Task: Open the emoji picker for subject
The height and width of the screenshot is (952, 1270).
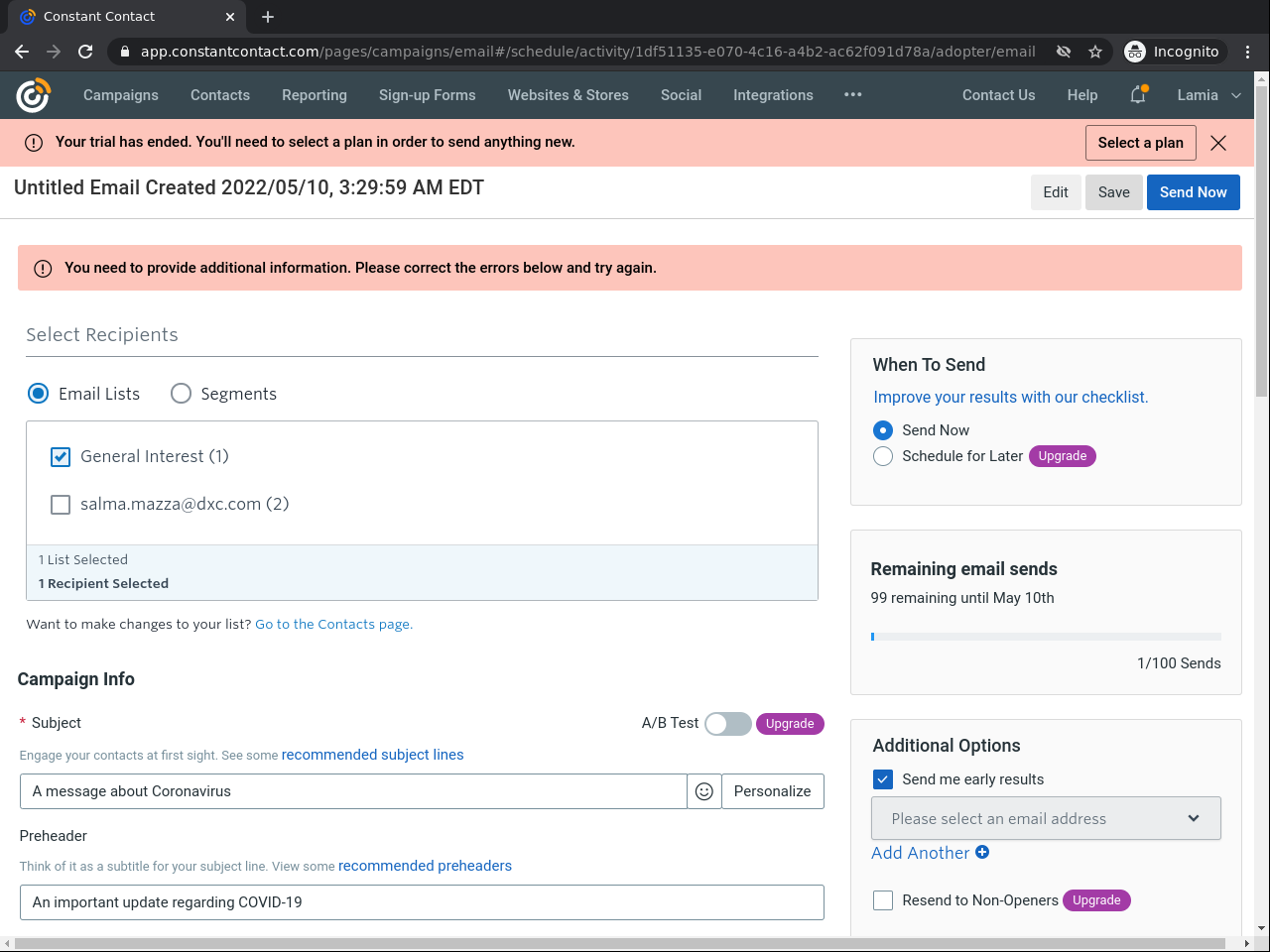Action: (704, 791)
